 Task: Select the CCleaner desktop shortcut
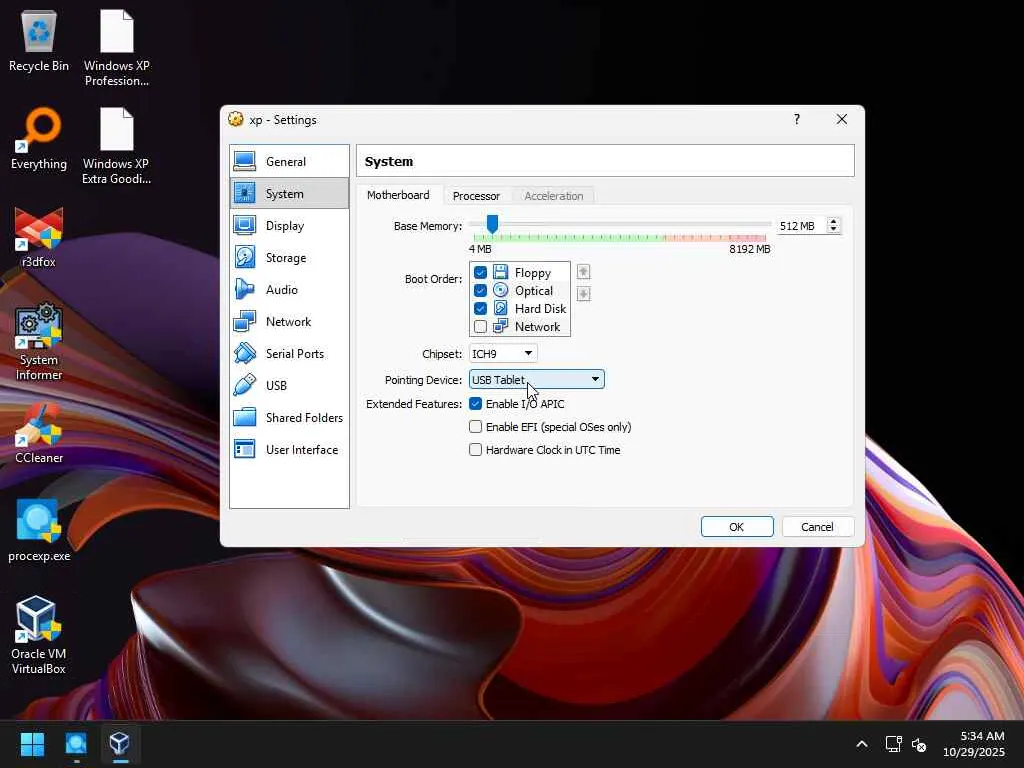39,434
